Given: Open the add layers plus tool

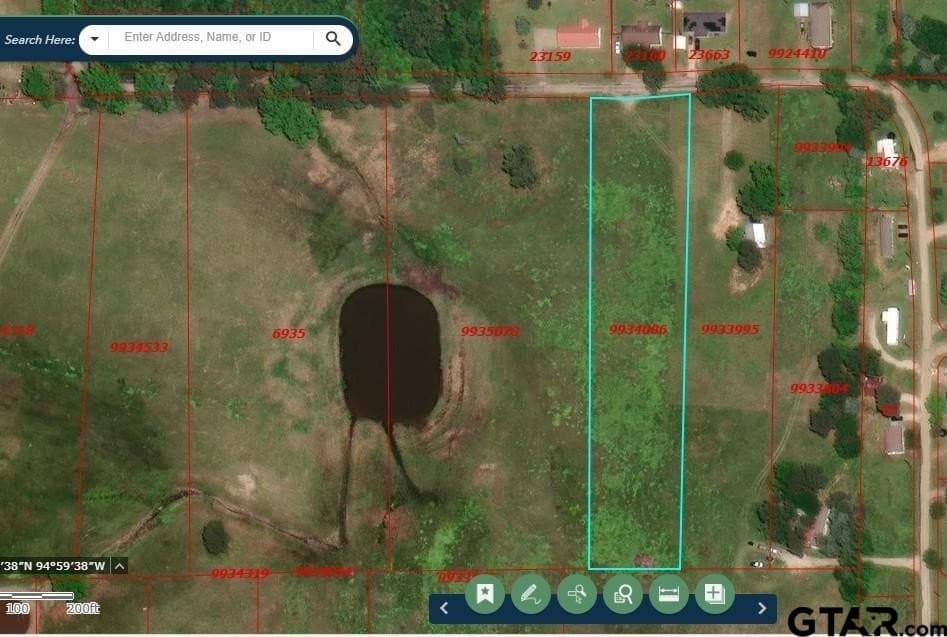Looking at the screenshot, I should pyautogui.click(x=714, y=594).
